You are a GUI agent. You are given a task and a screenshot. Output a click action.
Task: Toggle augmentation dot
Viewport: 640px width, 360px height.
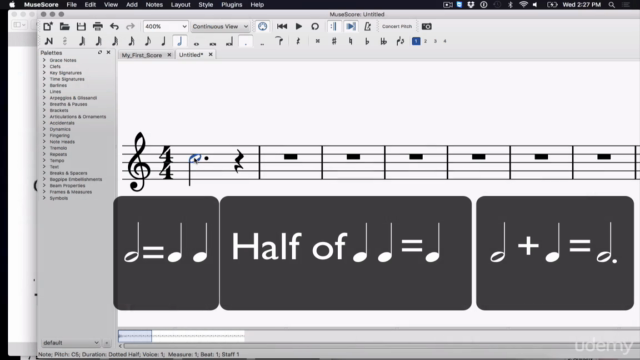click(246, 42)
